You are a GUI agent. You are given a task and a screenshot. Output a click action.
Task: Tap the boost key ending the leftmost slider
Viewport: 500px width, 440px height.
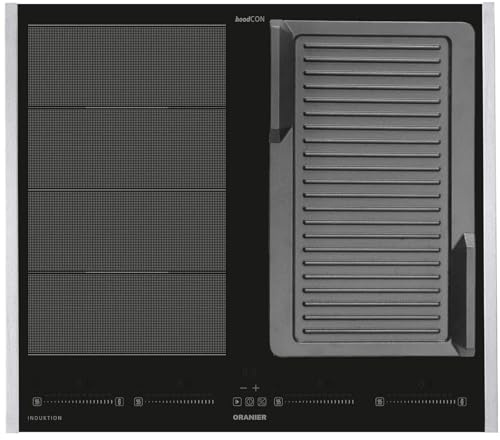pyautogui.click(x=120, y=402)
